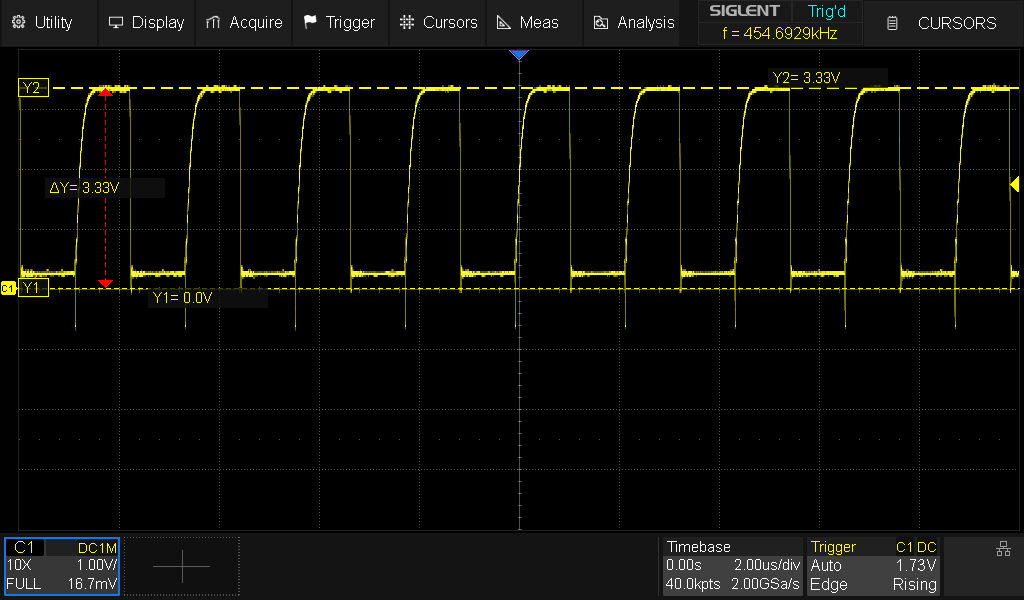Select the Y1 cursor label tag
The height and width of the screenshot is (600, 1024).
[32, 288]
